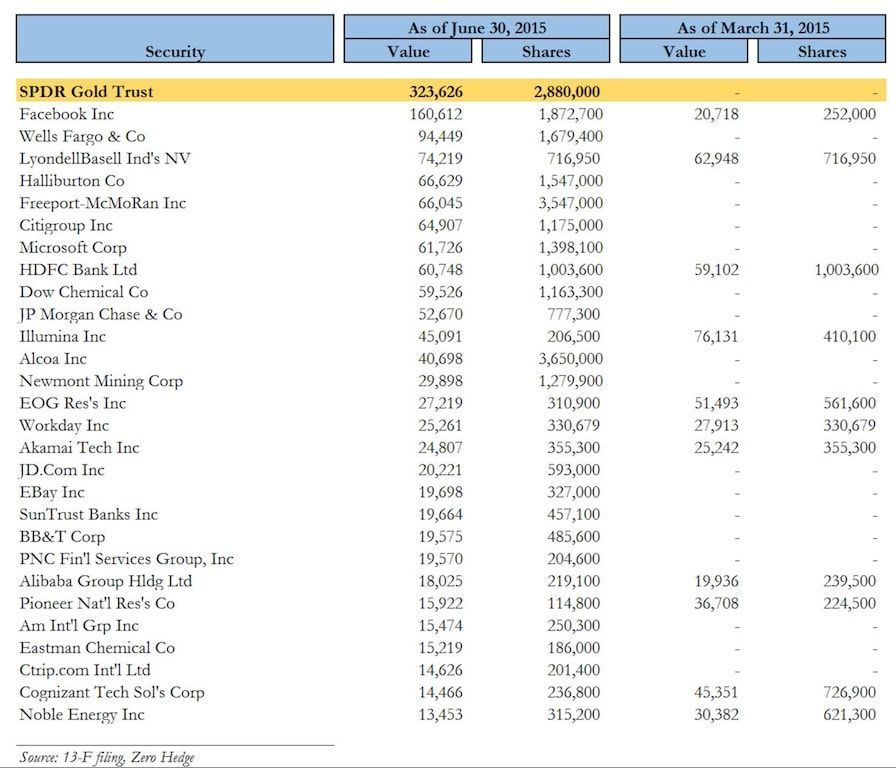This screenshot has height=768, width=896.
Task: Select the 'As of March 31, 2015' header
Action: (x=753, y=27)
